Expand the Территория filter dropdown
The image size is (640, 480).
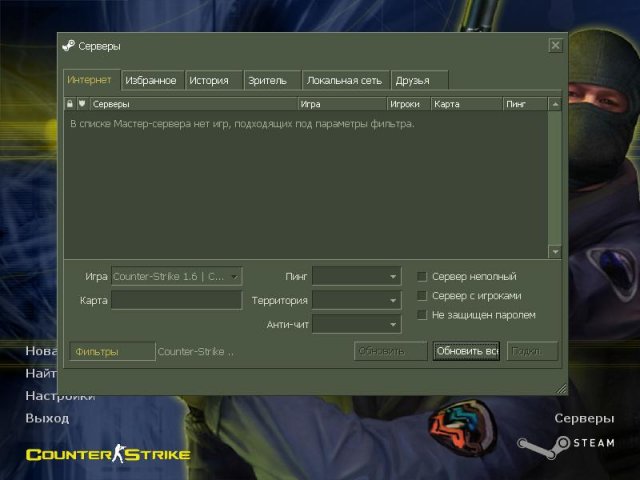point(356,300)
